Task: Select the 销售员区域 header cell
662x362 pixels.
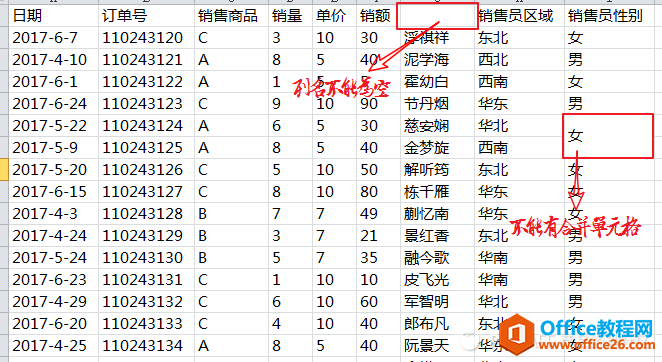Action: pos(519,16)
